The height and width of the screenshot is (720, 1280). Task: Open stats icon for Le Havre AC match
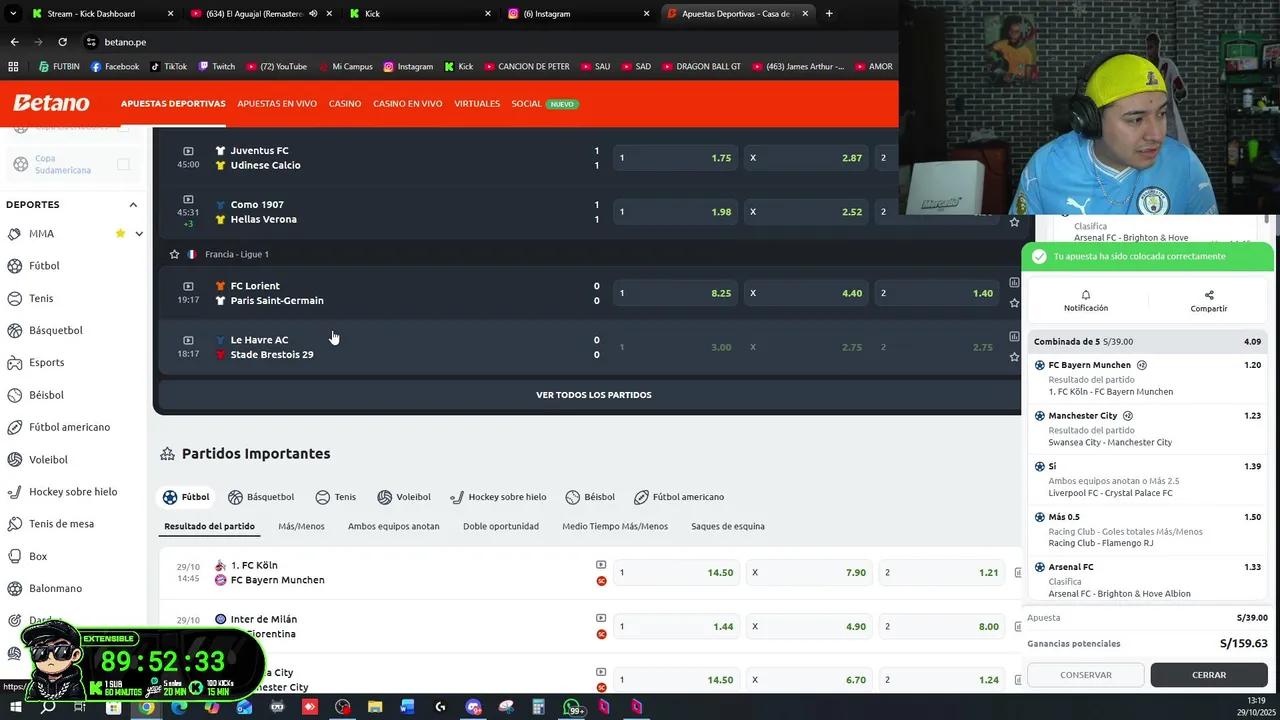coord(1014,337)
